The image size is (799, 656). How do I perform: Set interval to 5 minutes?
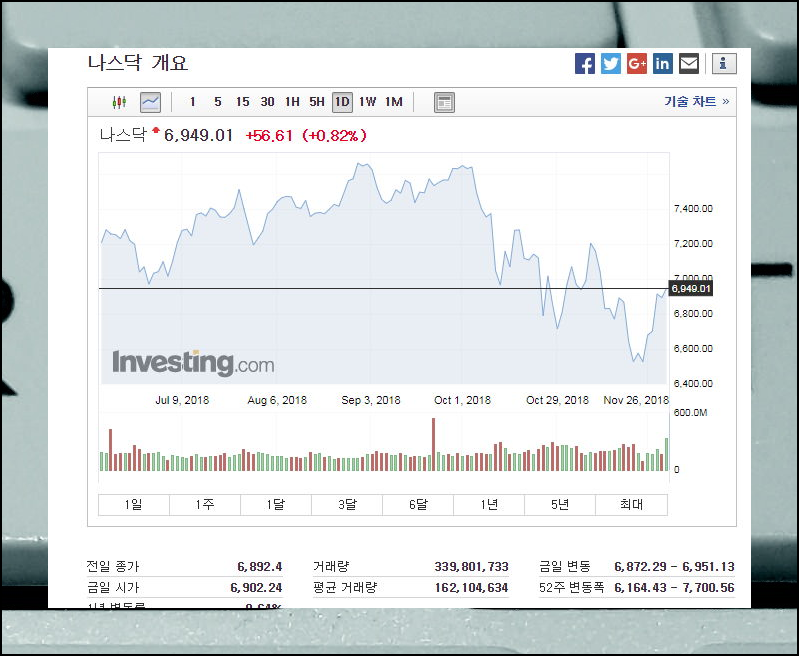pos(218,102)
